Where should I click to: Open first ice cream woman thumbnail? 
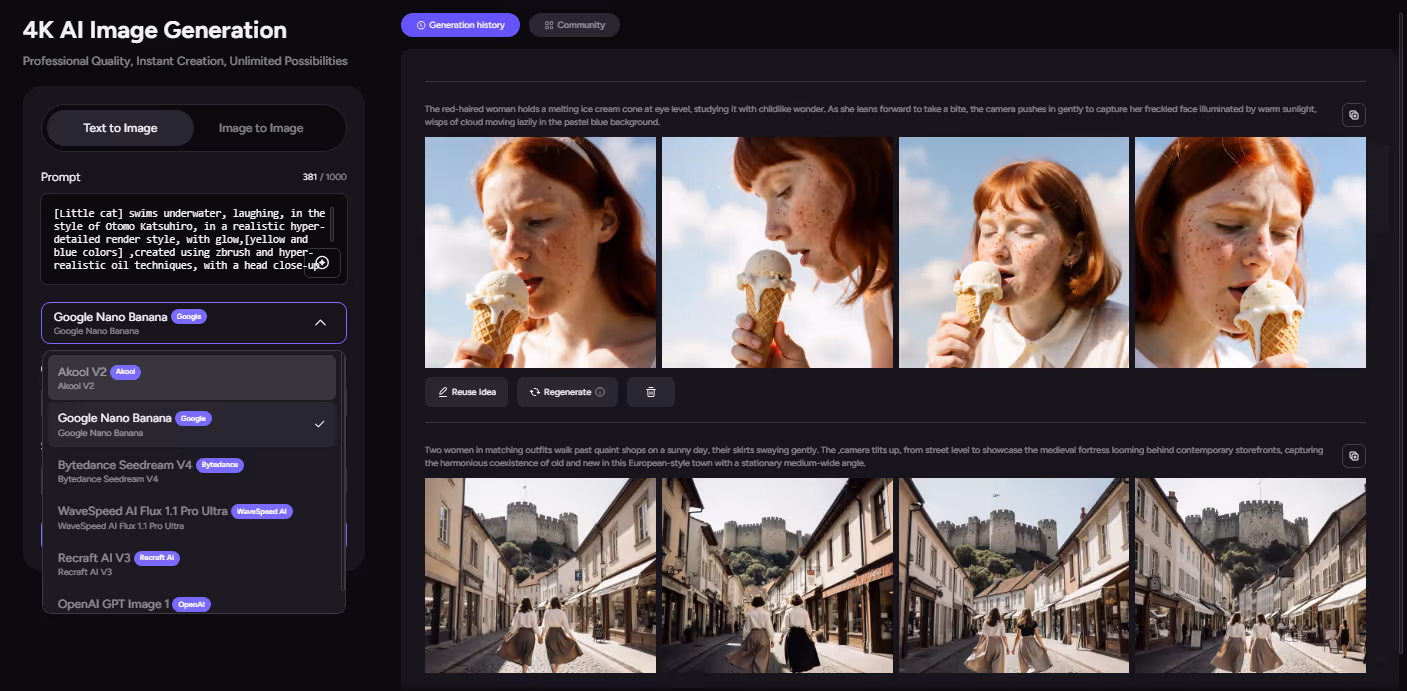[540, 252]
